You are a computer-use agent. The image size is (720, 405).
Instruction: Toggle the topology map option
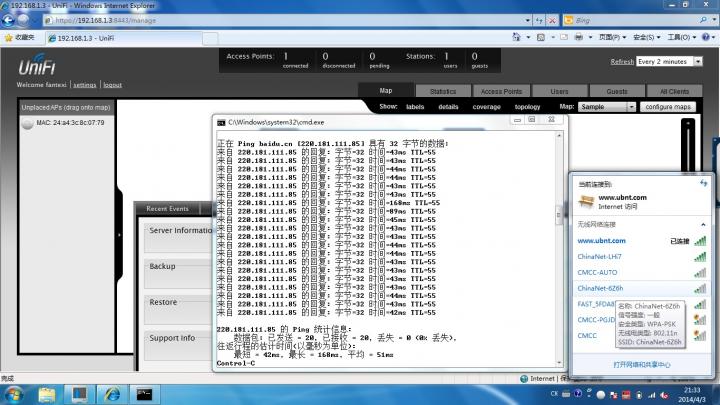click(527, 107)
